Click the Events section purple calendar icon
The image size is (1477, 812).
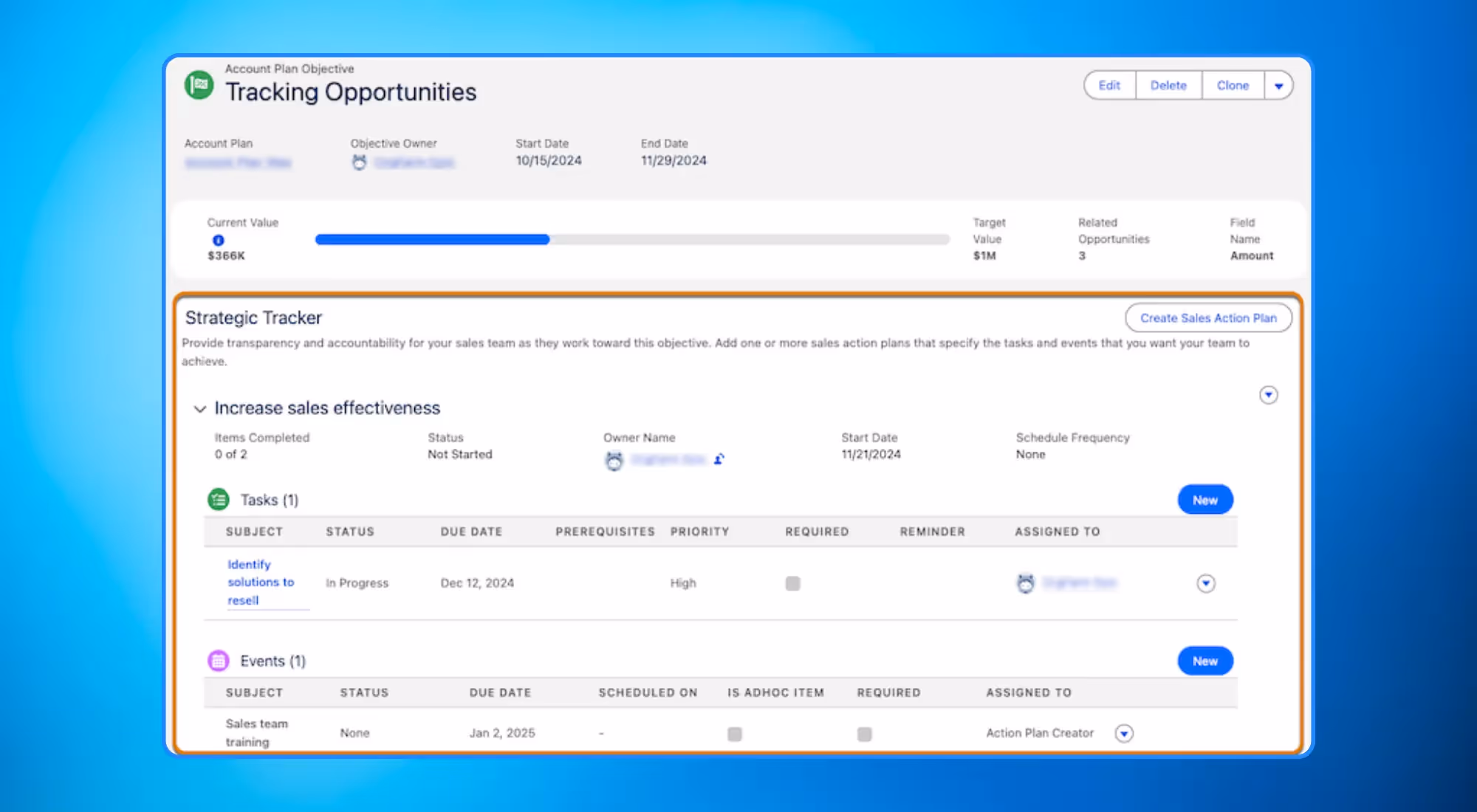click(x=219, y=661)
